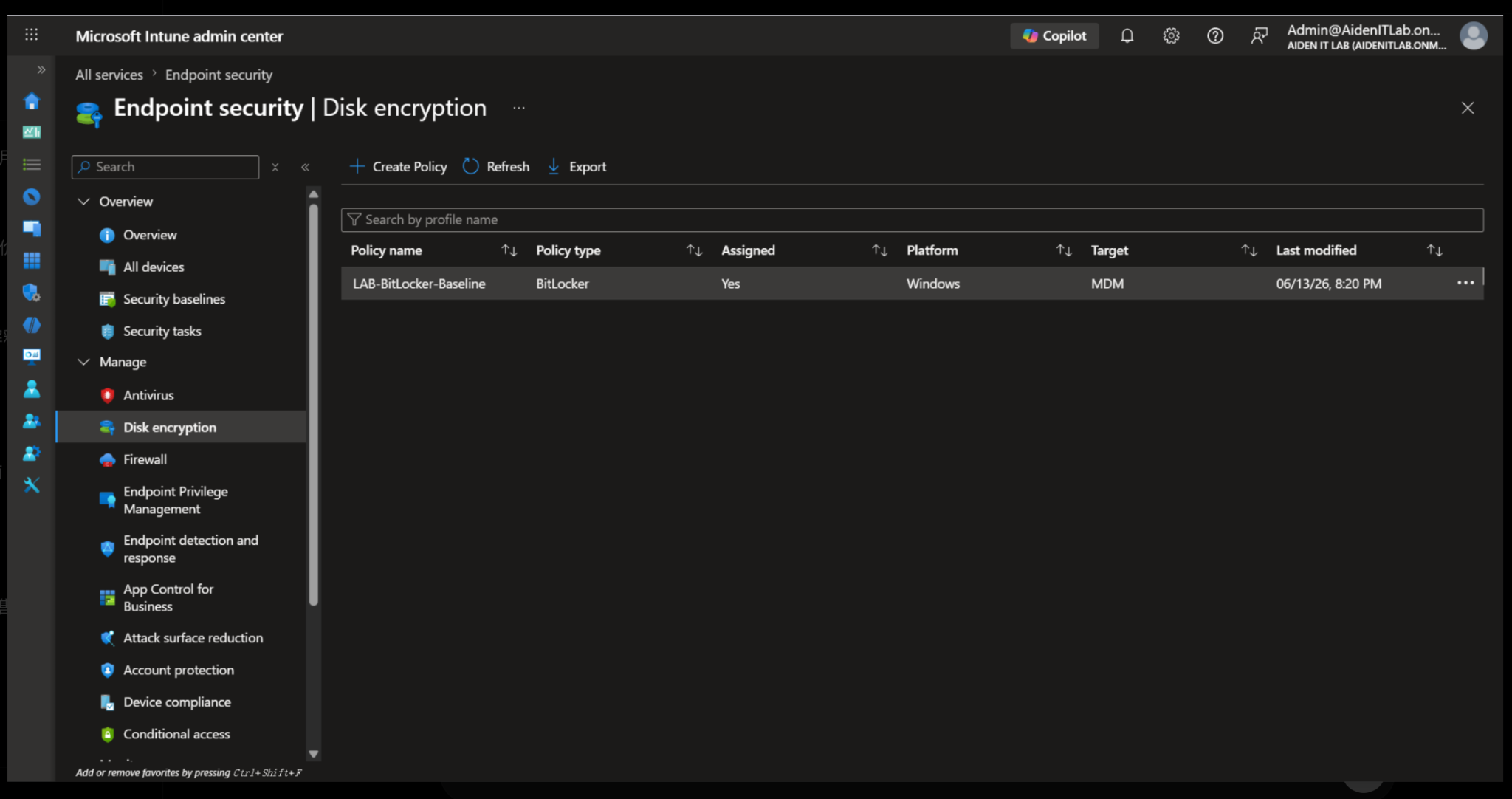
Task: Go to Home icon in left rail
Action: click(31, 100)
